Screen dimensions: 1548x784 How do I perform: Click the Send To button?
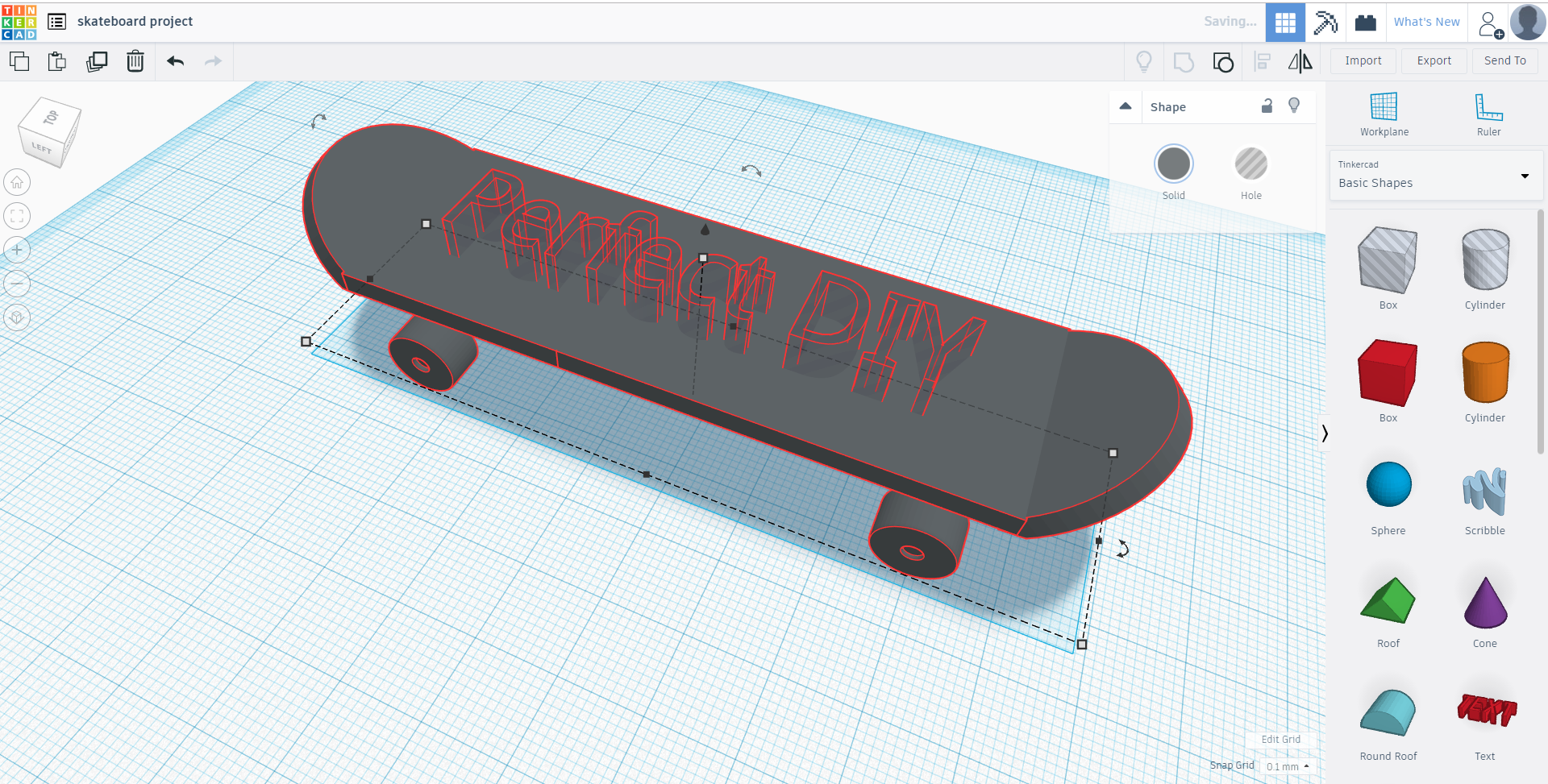pyautogui.click(x=1505, y=61)
